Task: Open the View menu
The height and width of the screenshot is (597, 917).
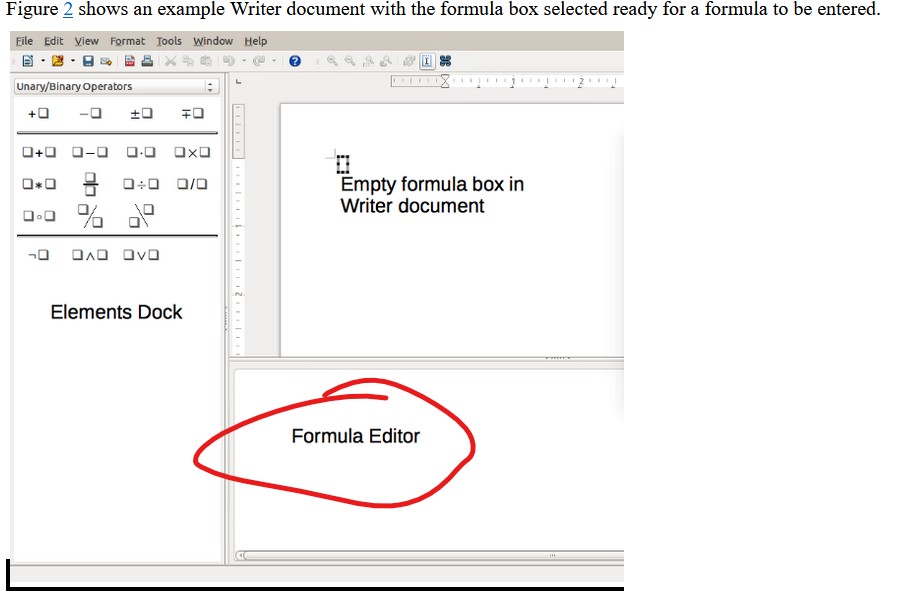Action: point(87,41)
